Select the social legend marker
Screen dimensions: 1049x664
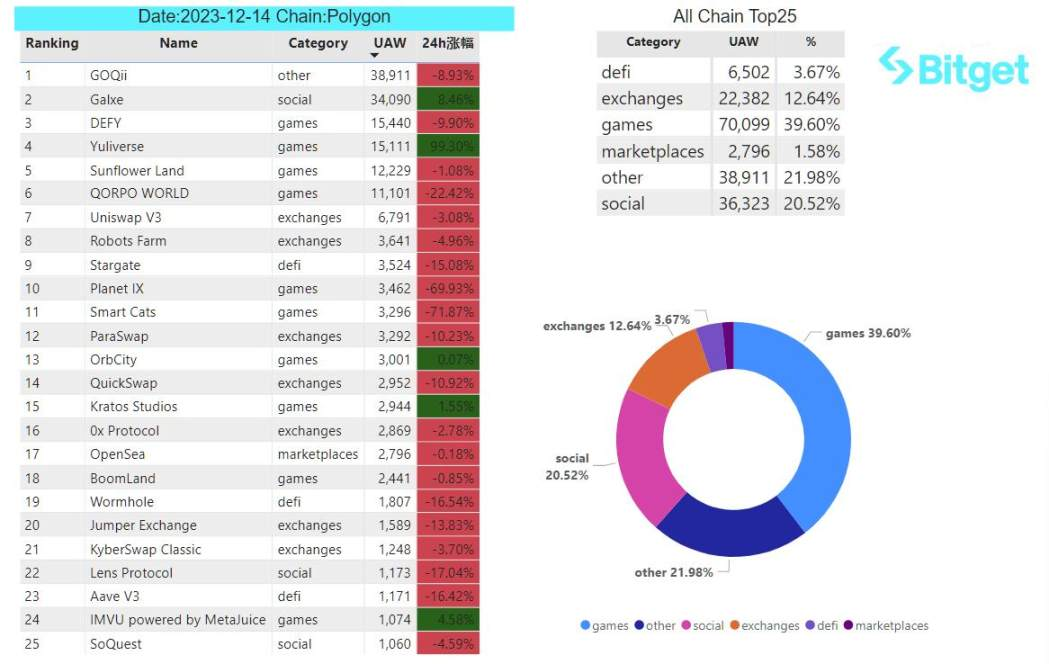point(686,625)
